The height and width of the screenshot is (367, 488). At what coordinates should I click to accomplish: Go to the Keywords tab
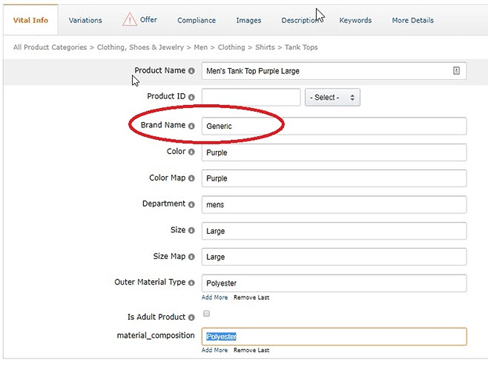[x=355, y=20]
